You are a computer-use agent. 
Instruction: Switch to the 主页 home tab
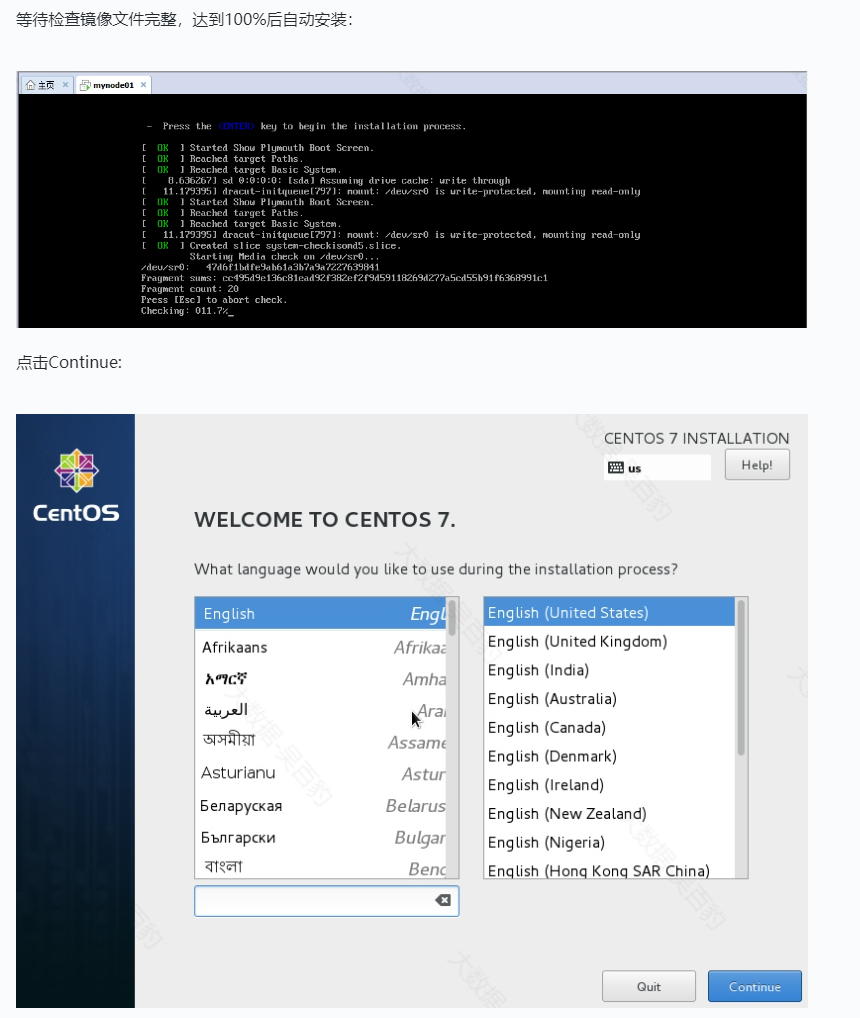[x=46, y=85]
